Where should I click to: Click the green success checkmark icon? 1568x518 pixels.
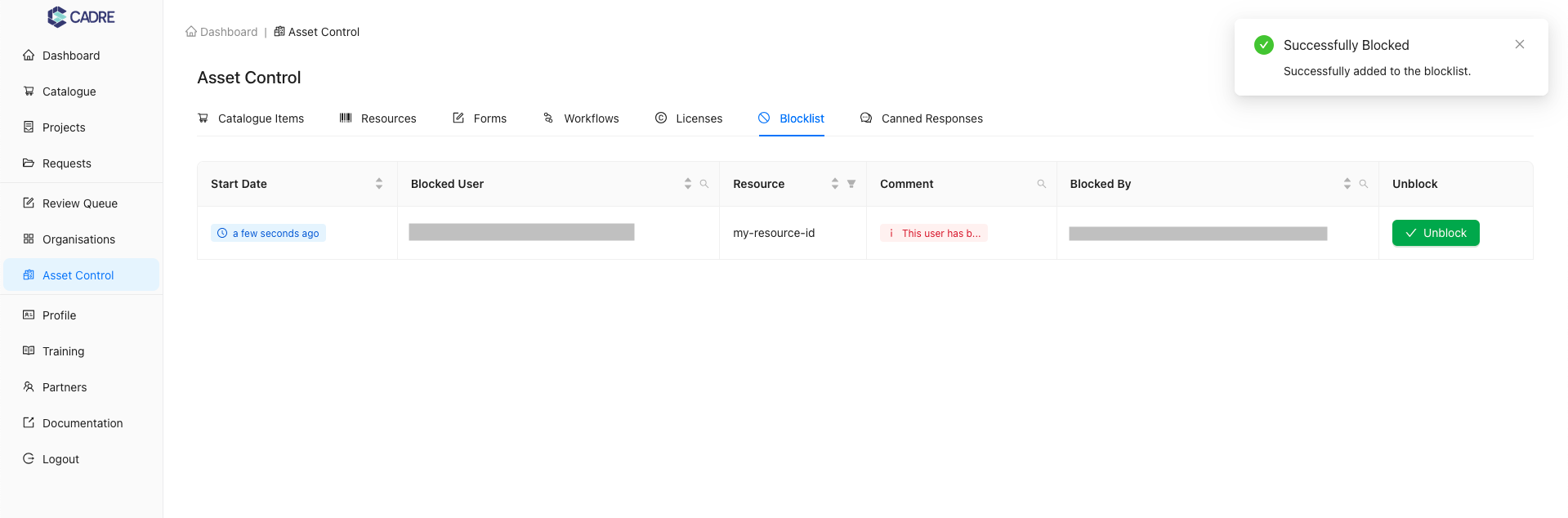(1264, 45)
